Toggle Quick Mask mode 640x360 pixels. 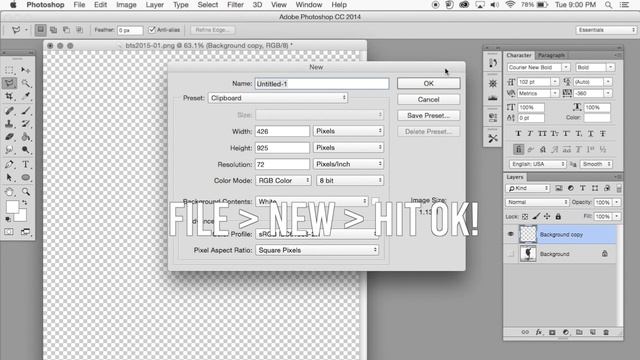coord(9,232)
